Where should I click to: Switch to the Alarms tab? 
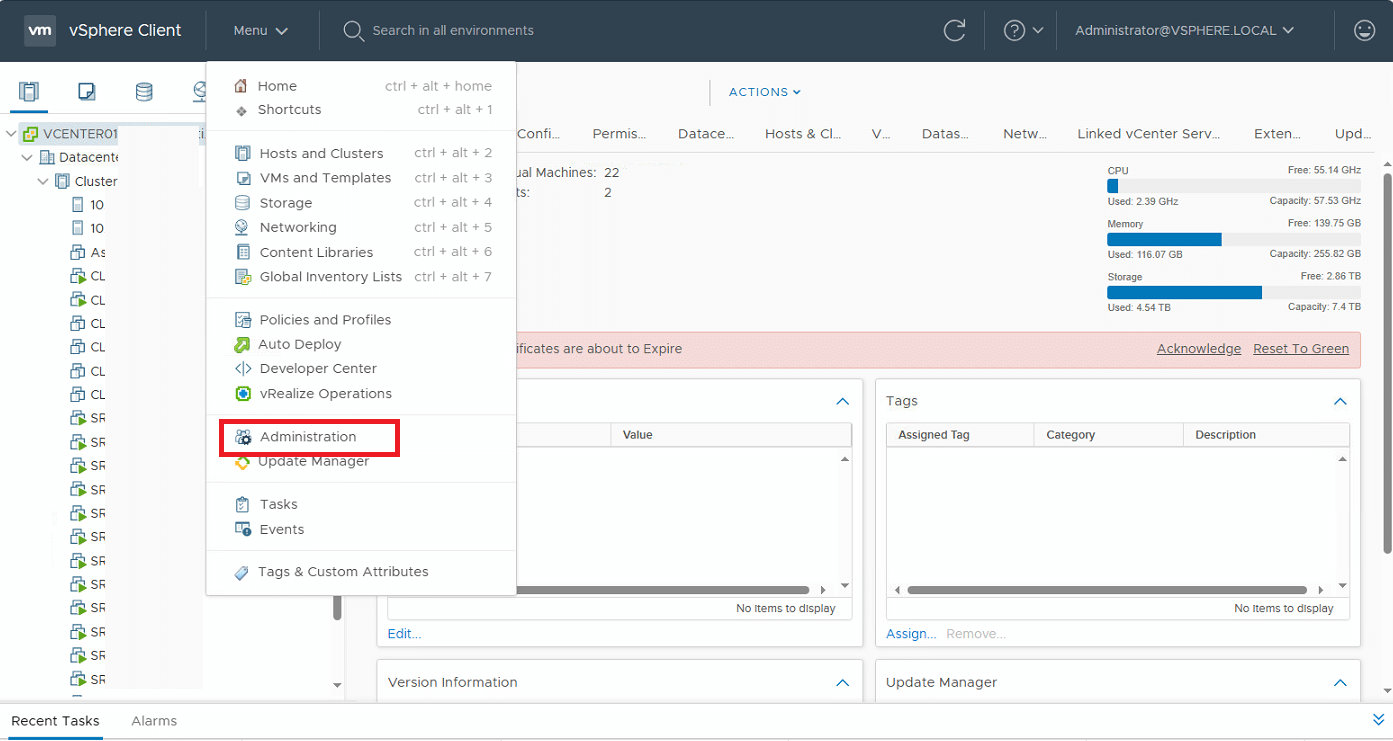point(154,721)
